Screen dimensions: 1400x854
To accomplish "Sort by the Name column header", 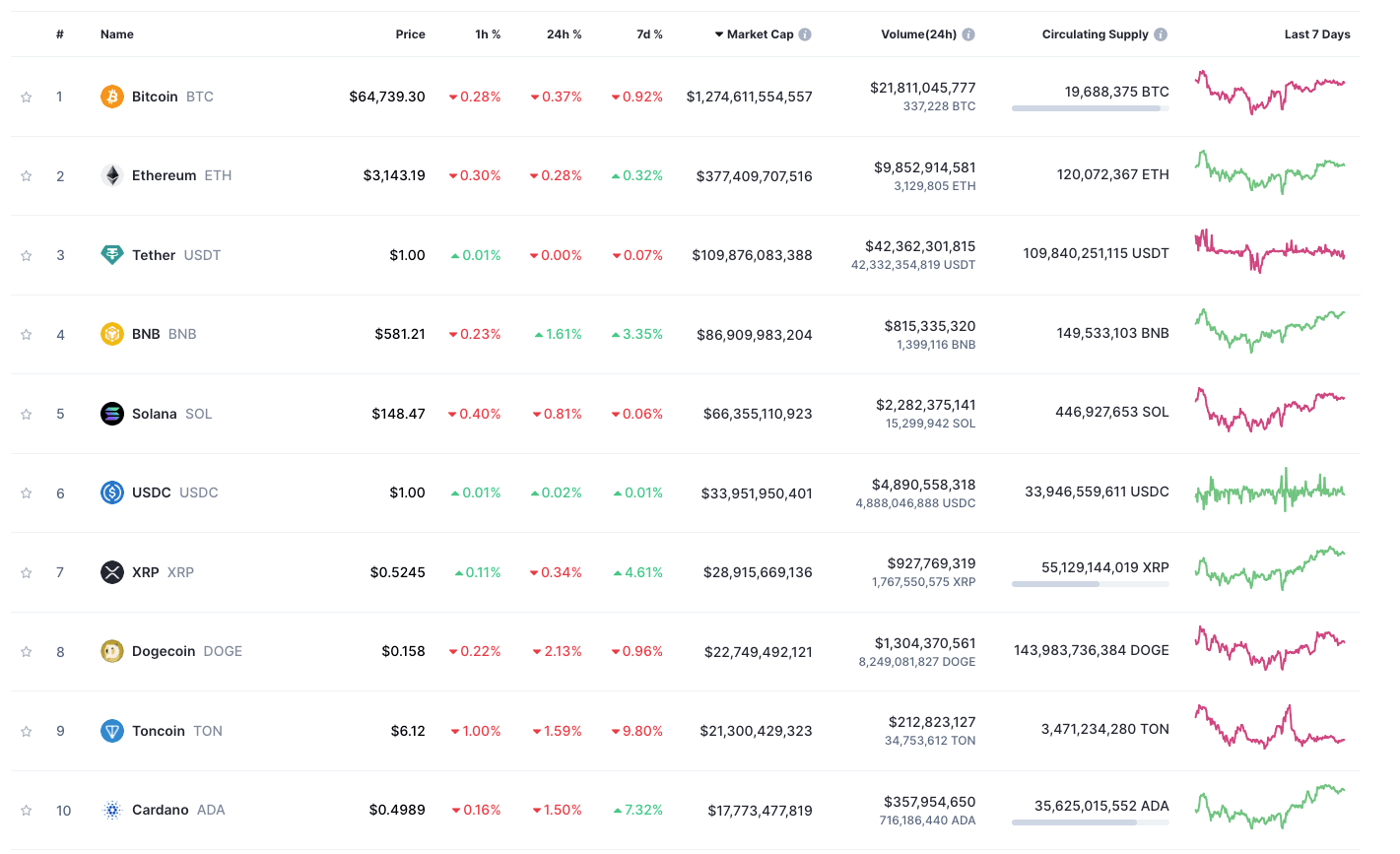I will point(116,34).
